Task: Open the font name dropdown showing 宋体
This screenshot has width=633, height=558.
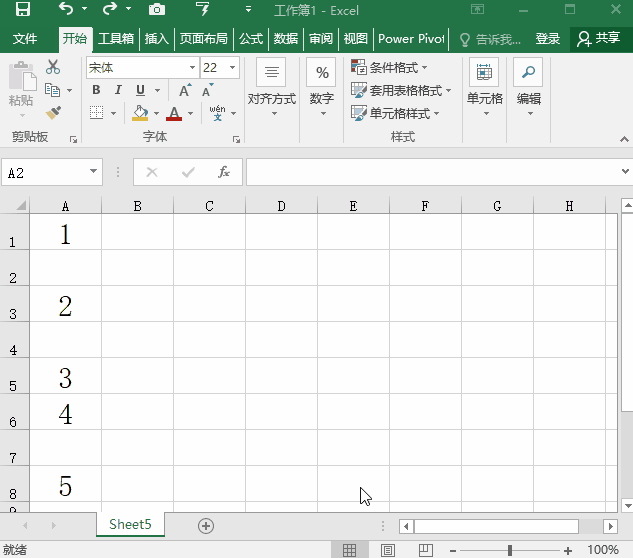Action: (193, 67)
